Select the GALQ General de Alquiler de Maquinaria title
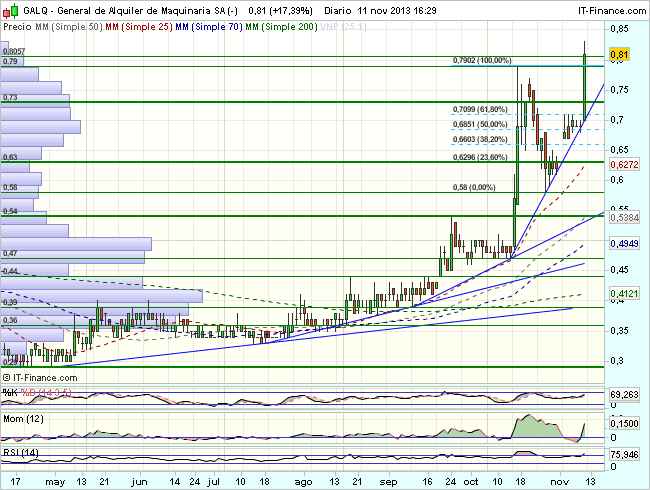Screen dimensions: 650x490 point(130,11)
